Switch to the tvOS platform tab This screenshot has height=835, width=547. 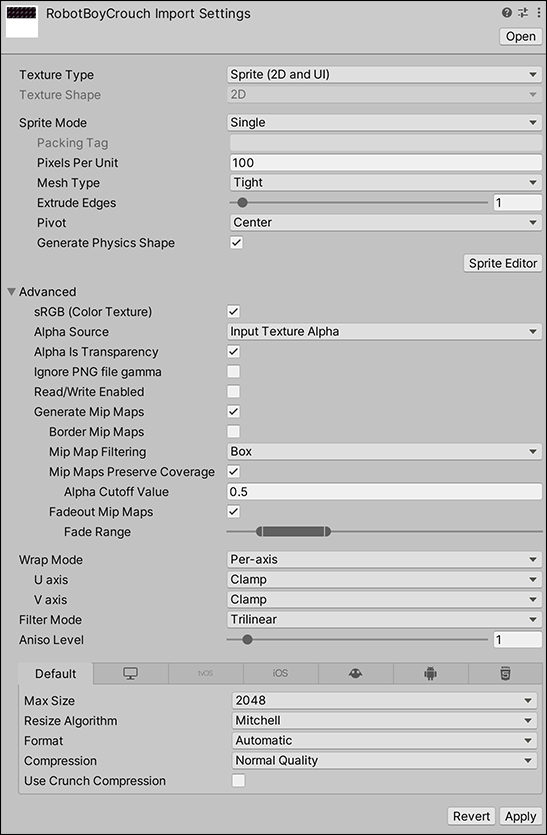point(206,673)
